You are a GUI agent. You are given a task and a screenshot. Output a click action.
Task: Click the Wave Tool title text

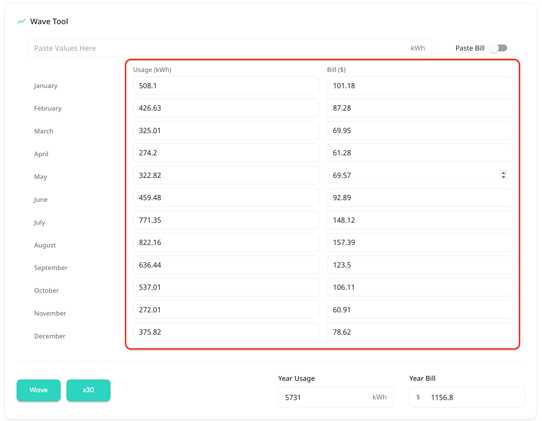(x=49, y=21)
